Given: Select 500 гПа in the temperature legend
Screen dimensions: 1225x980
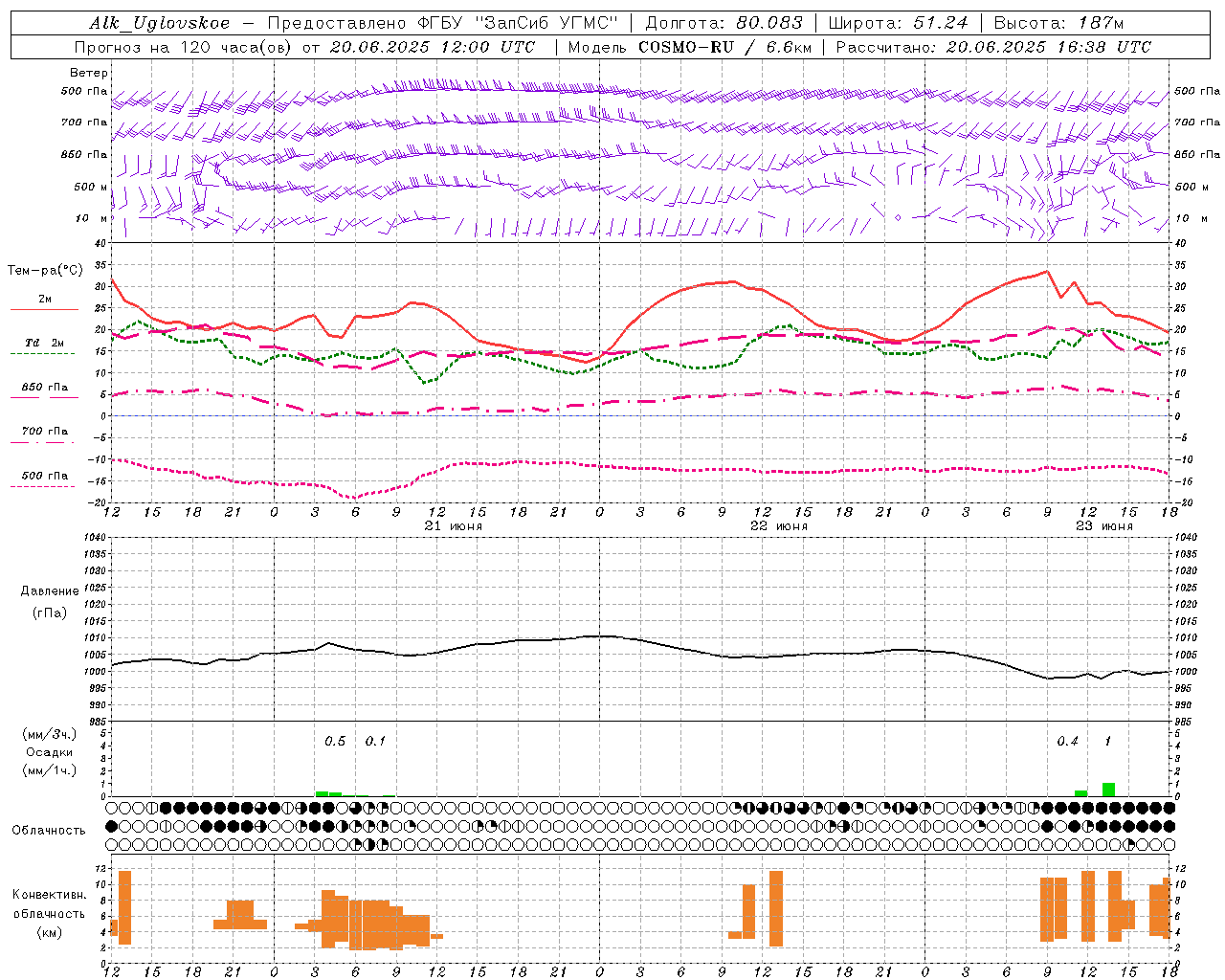Looking at the screenshot, I should click(x=44, y=476).
